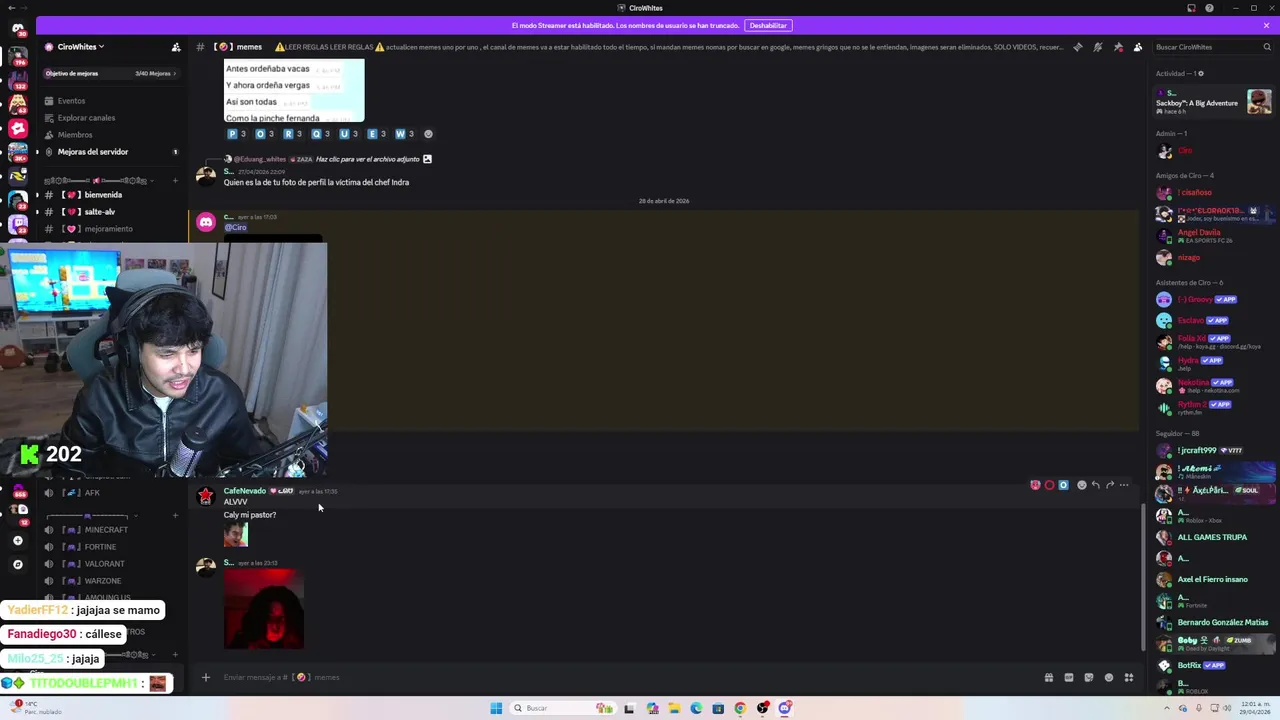Open Mejoras del servidor

pyautogui.click(x=110, y=152)
